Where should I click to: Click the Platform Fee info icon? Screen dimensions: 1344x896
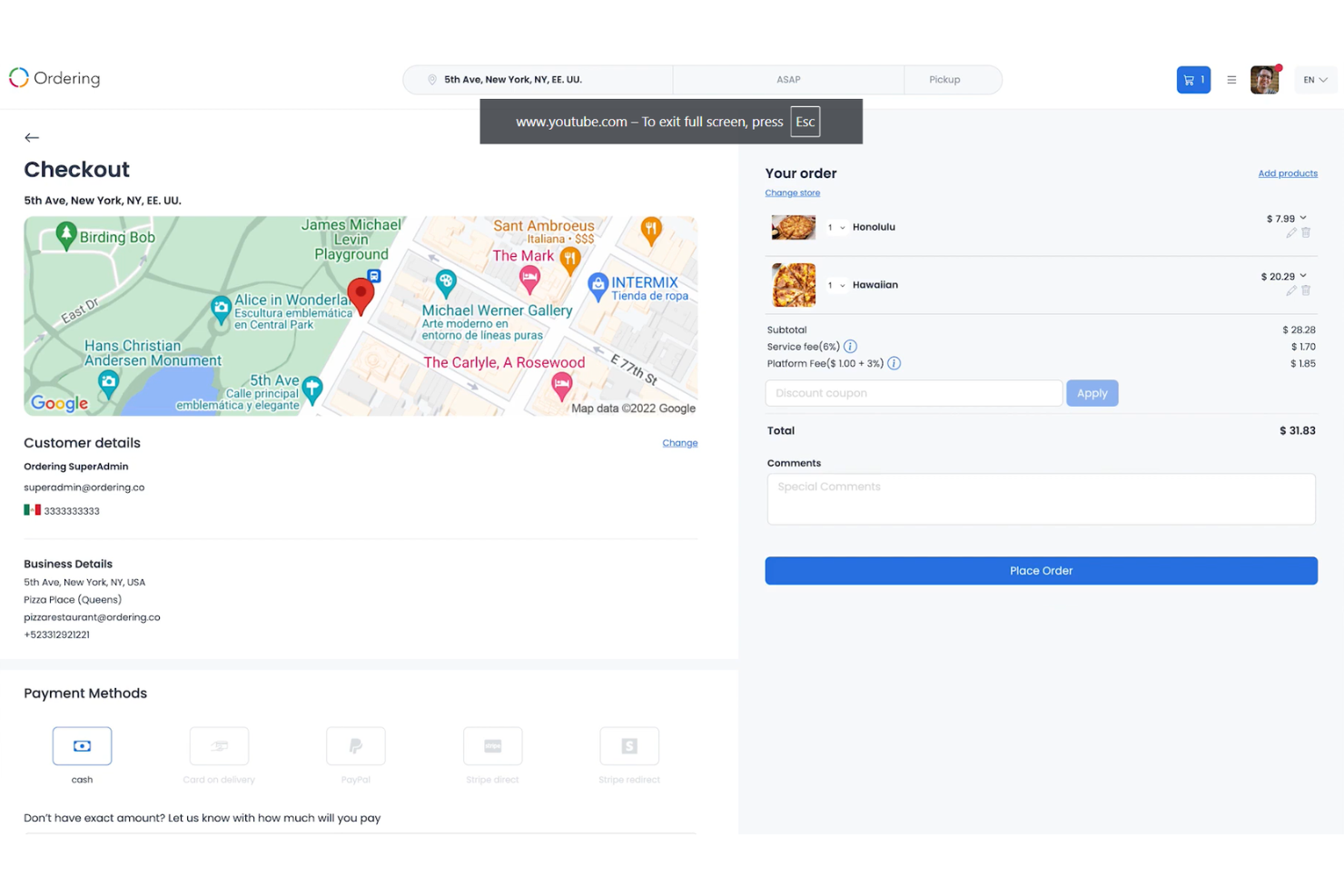pyautogui.click(x=894, y=363)
